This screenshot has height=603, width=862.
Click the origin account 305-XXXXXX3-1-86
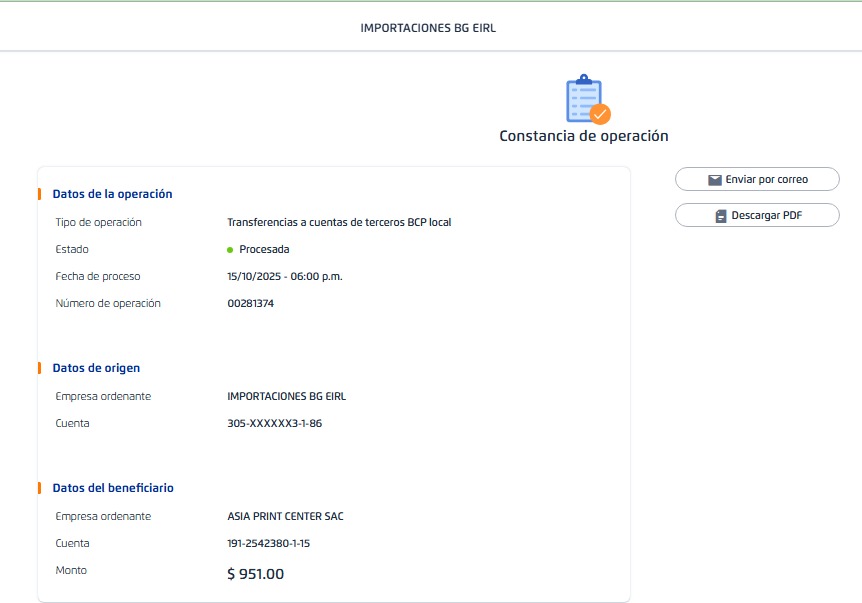[275, 423]
